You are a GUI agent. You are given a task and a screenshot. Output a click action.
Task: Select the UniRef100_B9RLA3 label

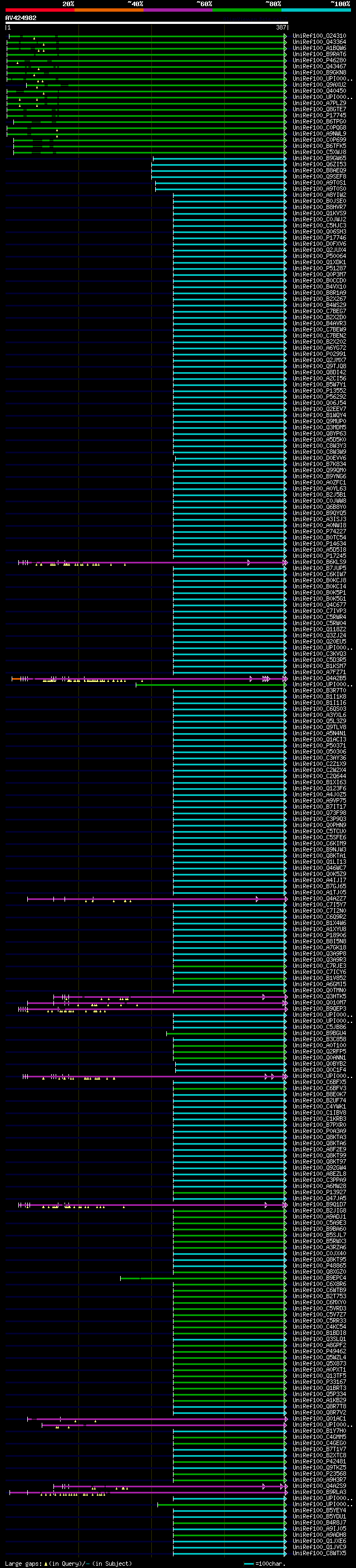(x=319, y=1492)
